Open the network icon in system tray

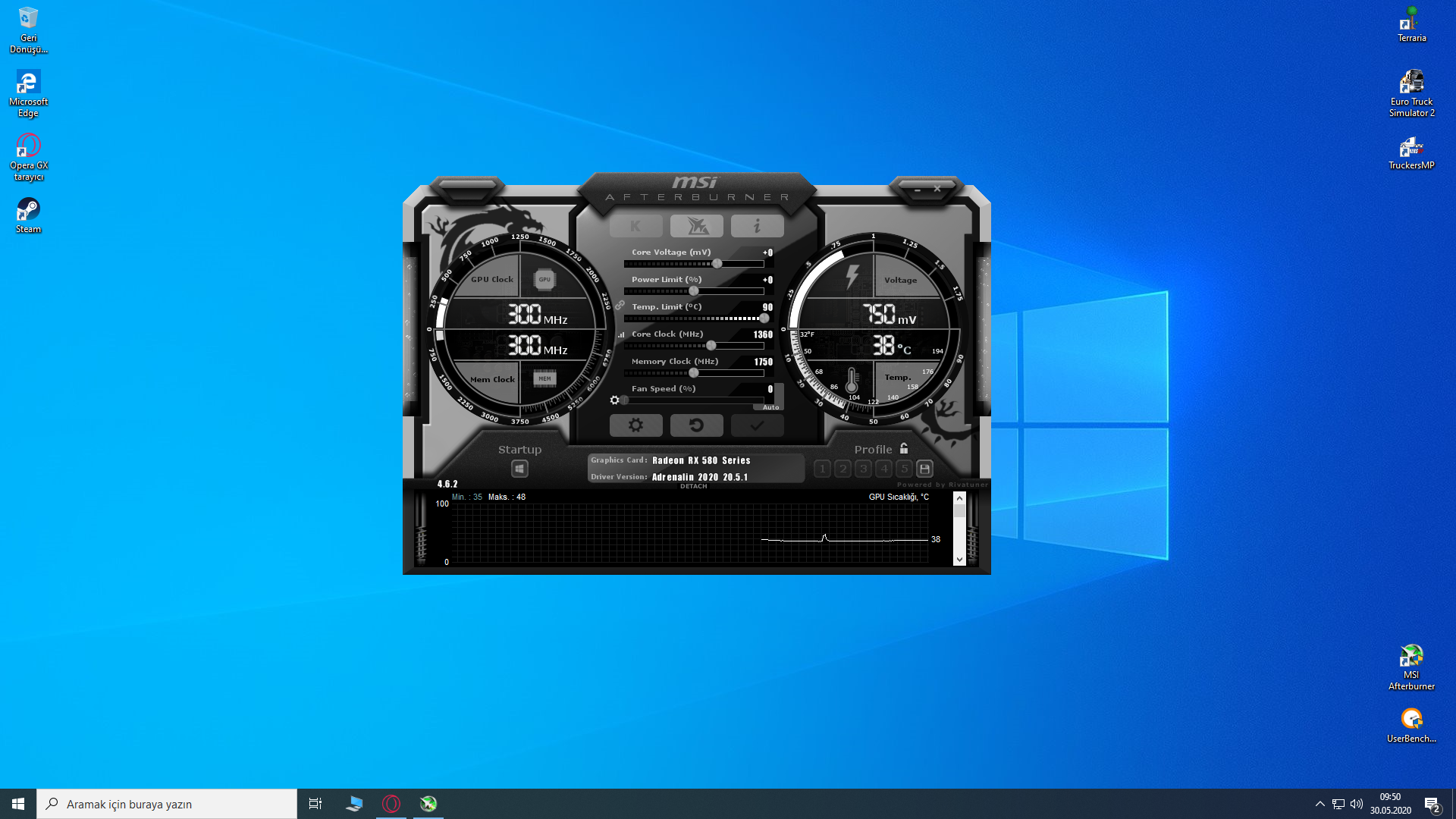tap(1338, 804)
